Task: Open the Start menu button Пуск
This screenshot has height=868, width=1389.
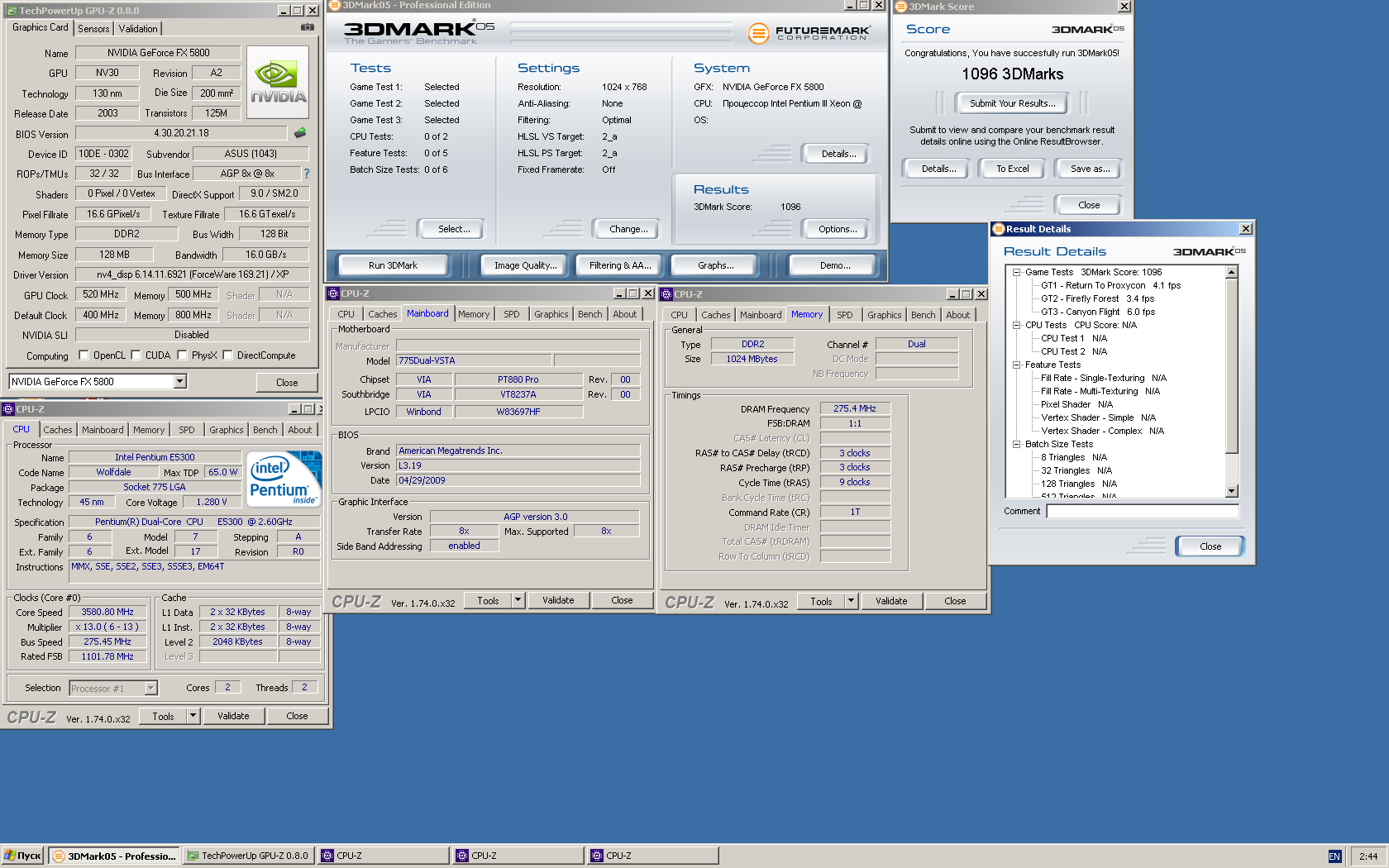Action: tap(22, 856)
